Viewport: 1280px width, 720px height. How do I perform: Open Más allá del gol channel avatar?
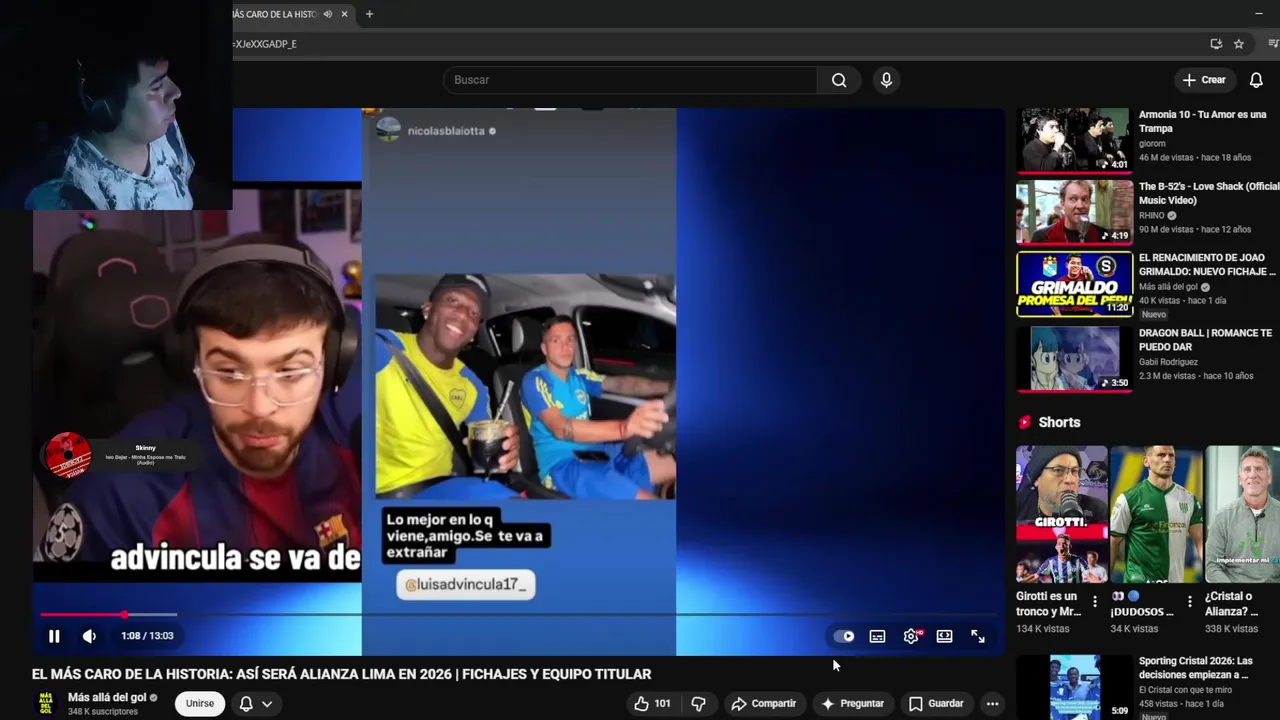46,704
